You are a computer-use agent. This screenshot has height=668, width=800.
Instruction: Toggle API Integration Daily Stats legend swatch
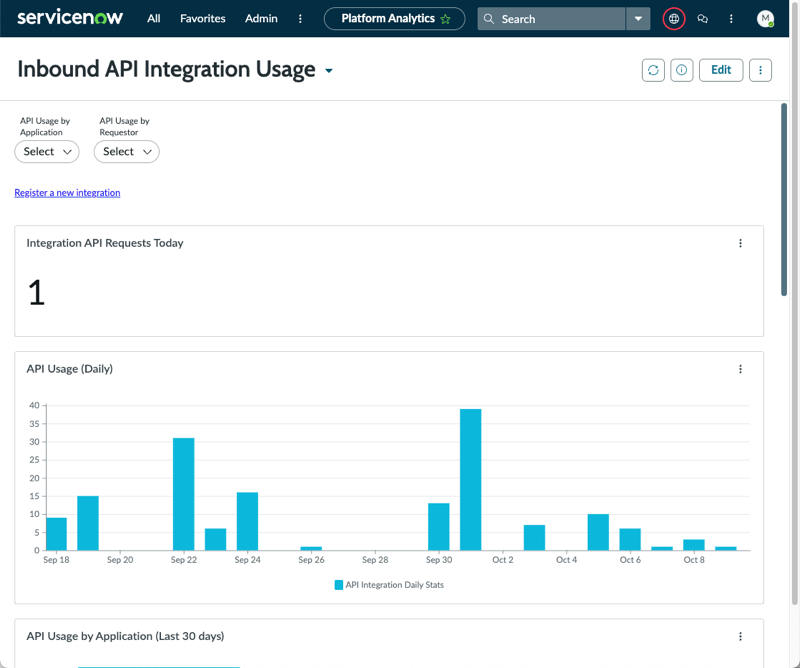click(x=338, y=585)
